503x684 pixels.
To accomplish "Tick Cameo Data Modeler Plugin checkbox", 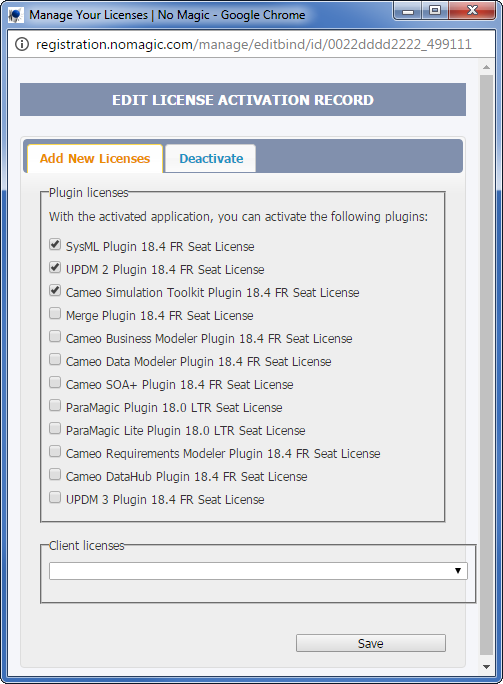I will (55, 359).
